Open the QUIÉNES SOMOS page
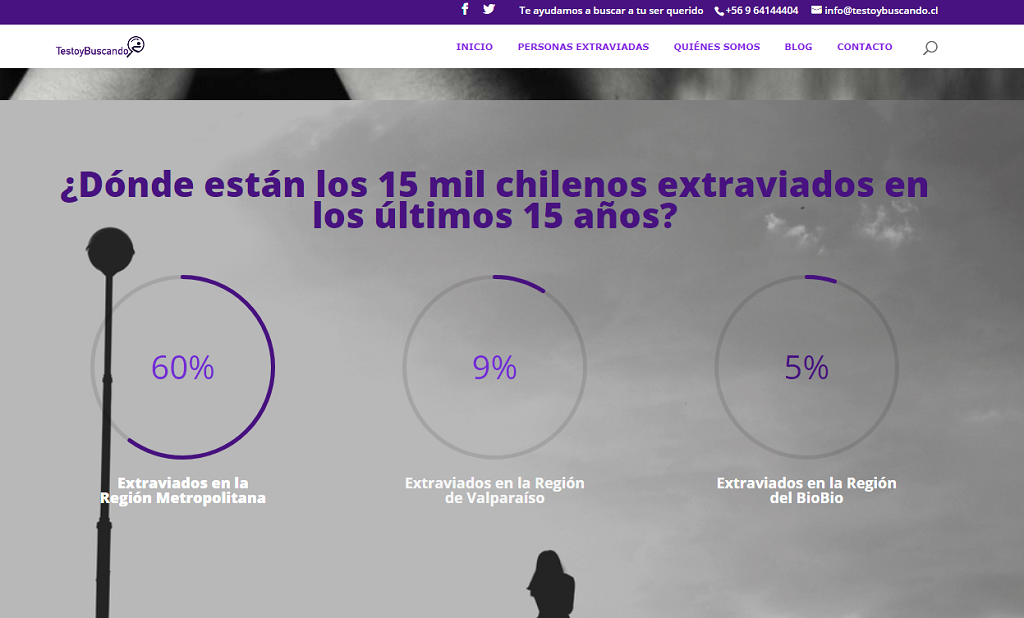 [x=716, y=47]
